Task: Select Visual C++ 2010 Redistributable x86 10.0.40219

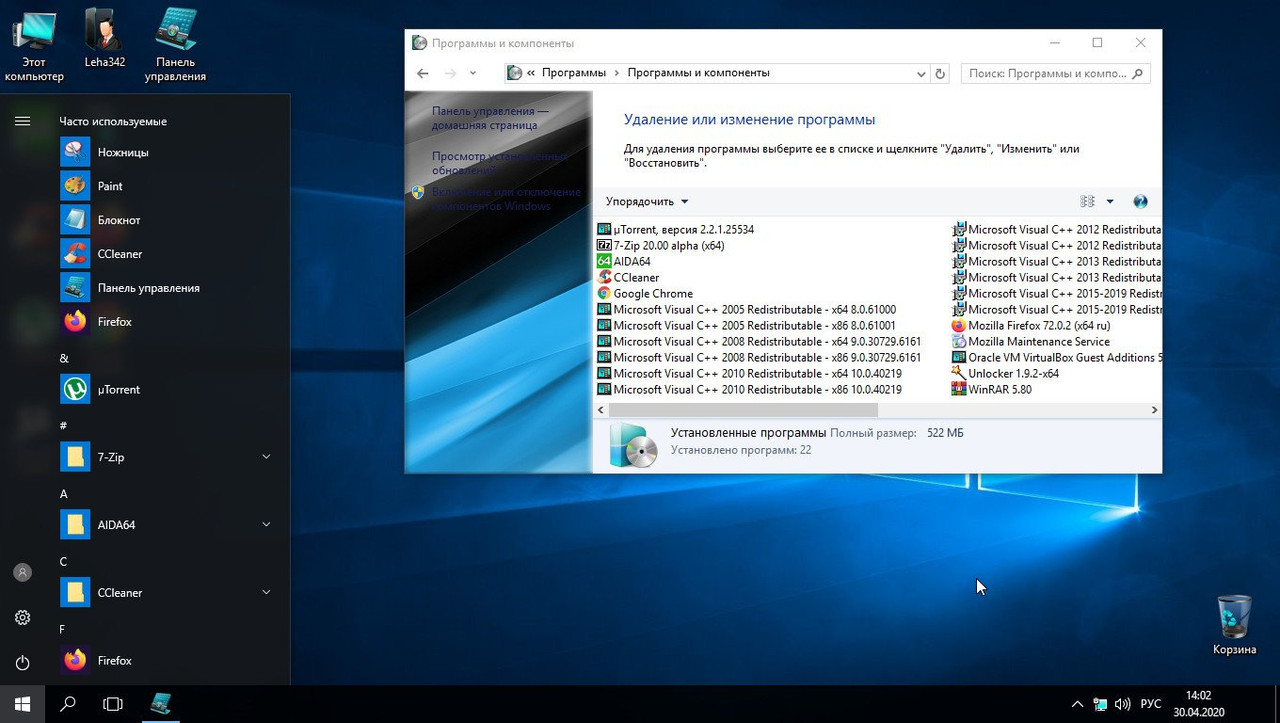Action: coord(750,389)
